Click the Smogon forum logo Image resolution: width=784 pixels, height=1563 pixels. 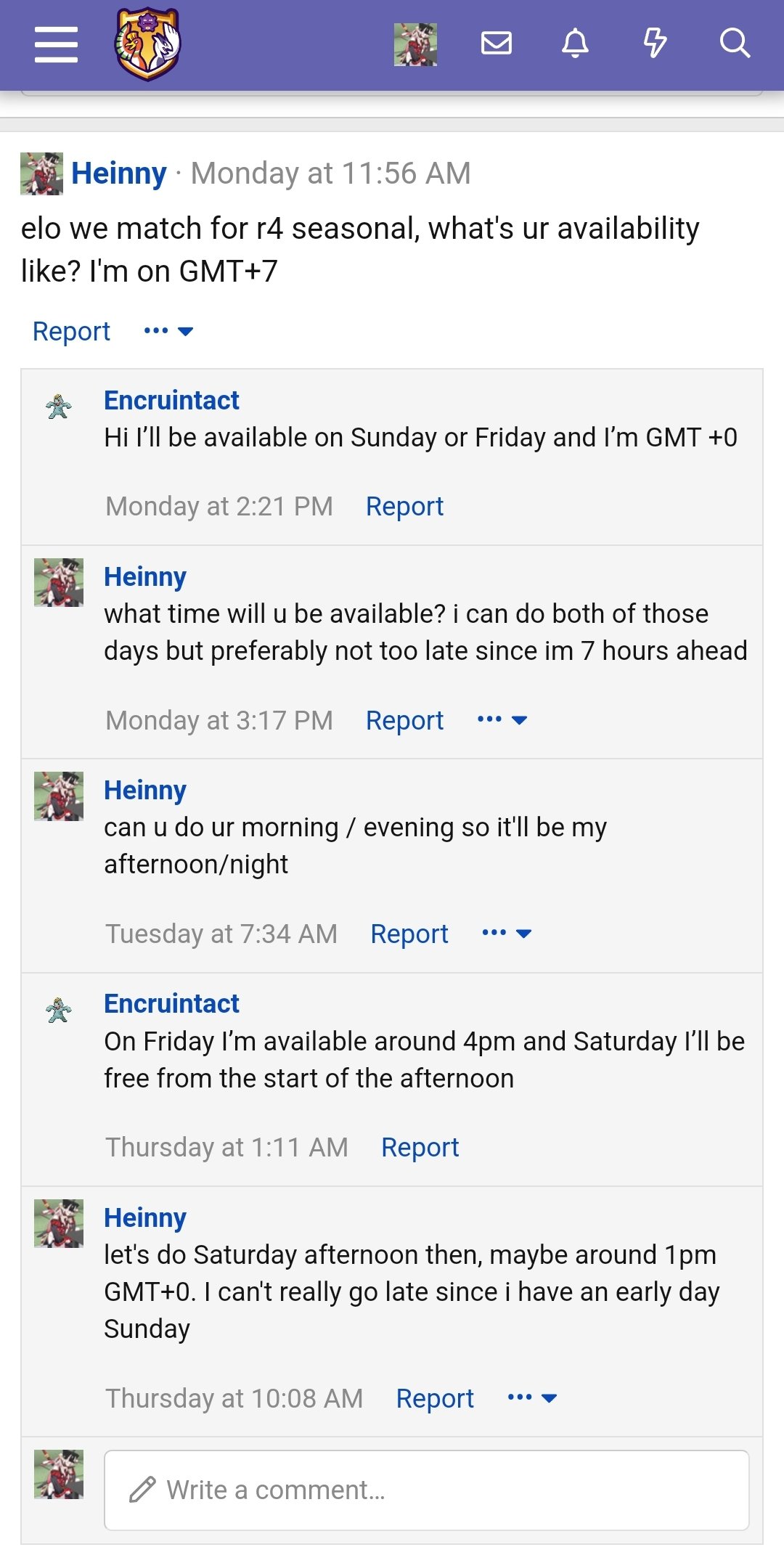coord(147,44)
